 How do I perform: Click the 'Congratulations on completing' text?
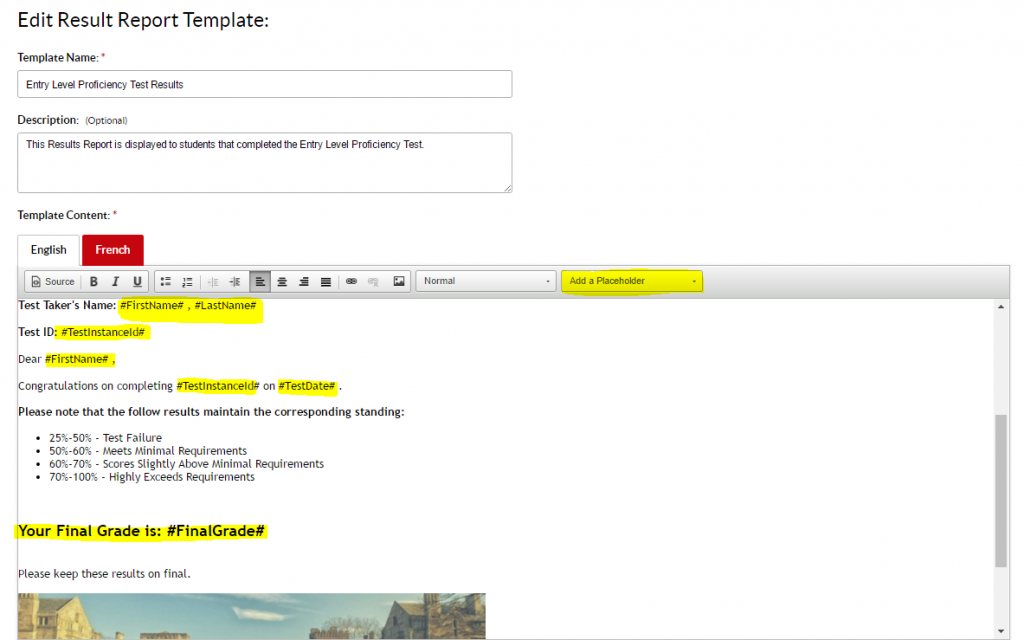click(95, 386)
